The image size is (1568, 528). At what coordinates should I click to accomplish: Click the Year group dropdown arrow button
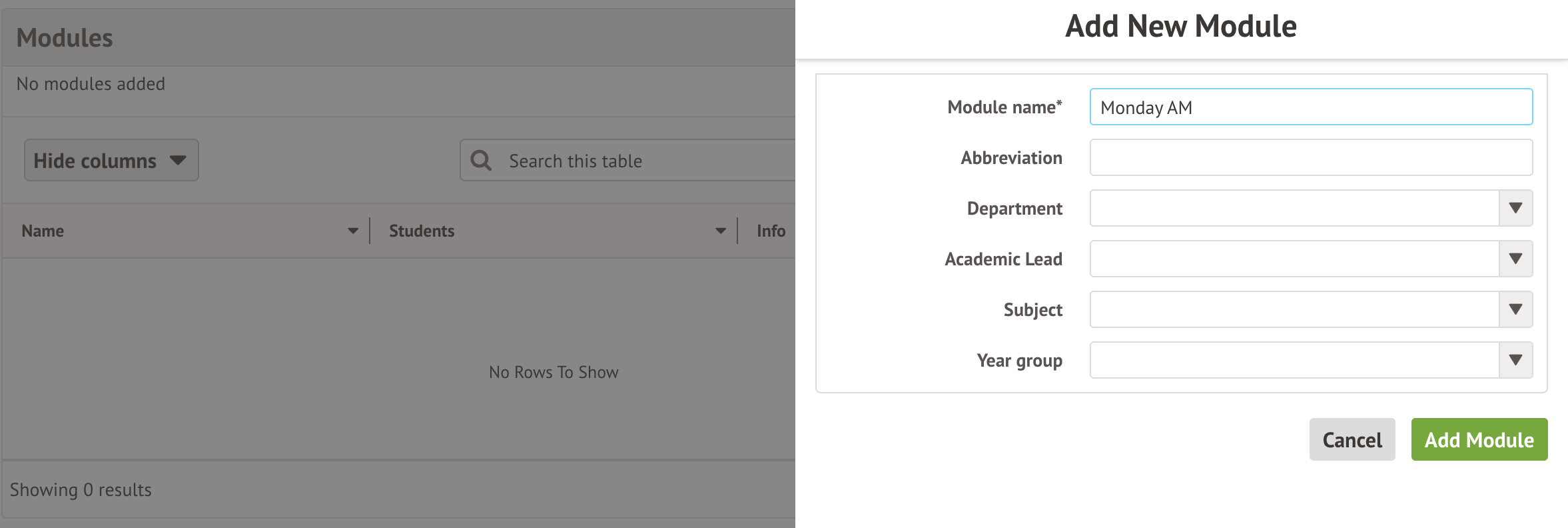tap(1515, 360)
